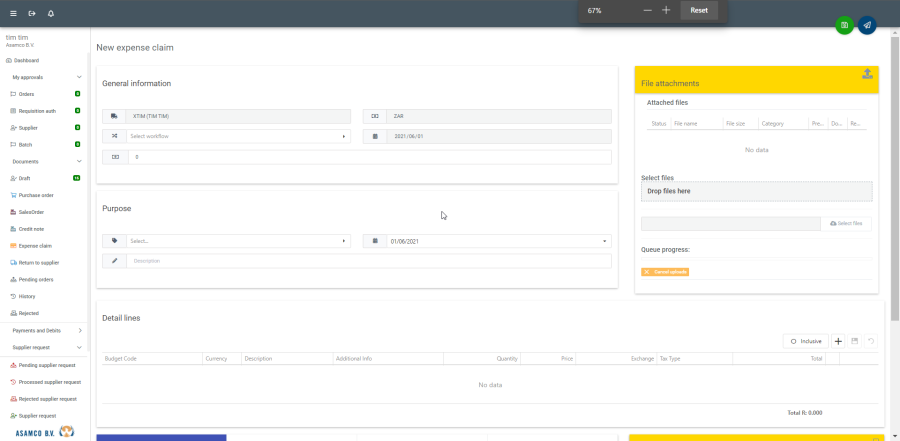Open the notifications bell
The height and width of the screenshot is (441, 900).
51,13
